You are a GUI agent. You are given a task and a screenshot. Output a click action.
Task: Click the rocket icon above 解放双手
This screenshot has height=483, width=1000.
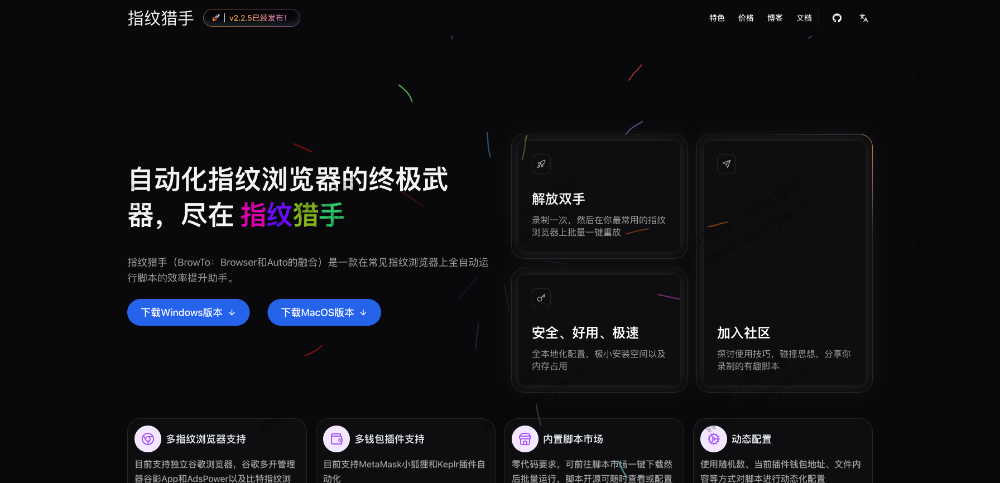coord(541,164)
